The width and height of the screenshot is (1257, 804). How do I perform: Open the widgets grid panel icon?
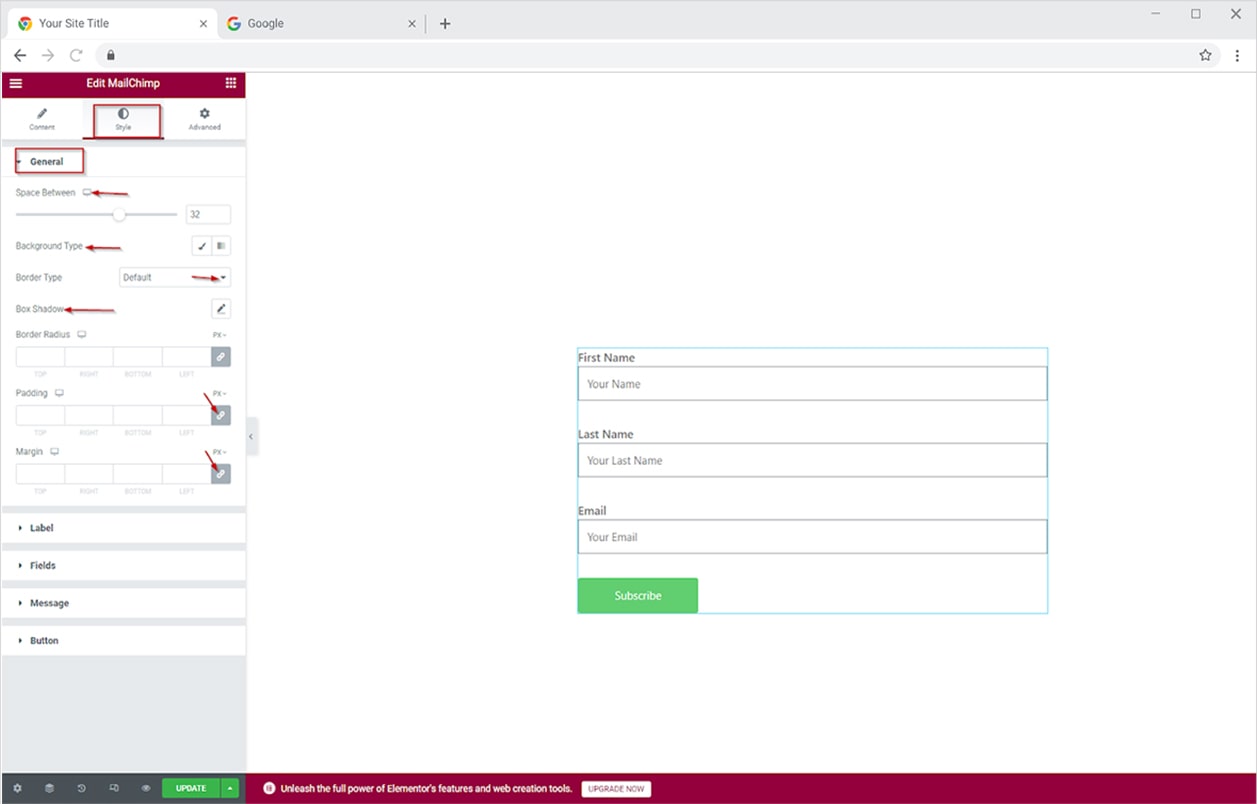(231, 84)
